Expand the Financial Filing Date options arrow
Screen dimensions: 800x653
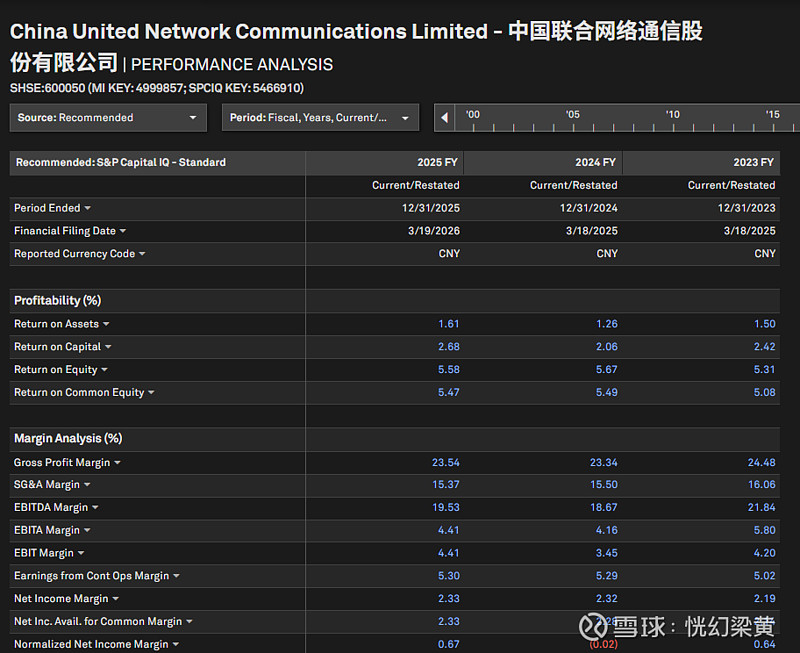point(123,231)
